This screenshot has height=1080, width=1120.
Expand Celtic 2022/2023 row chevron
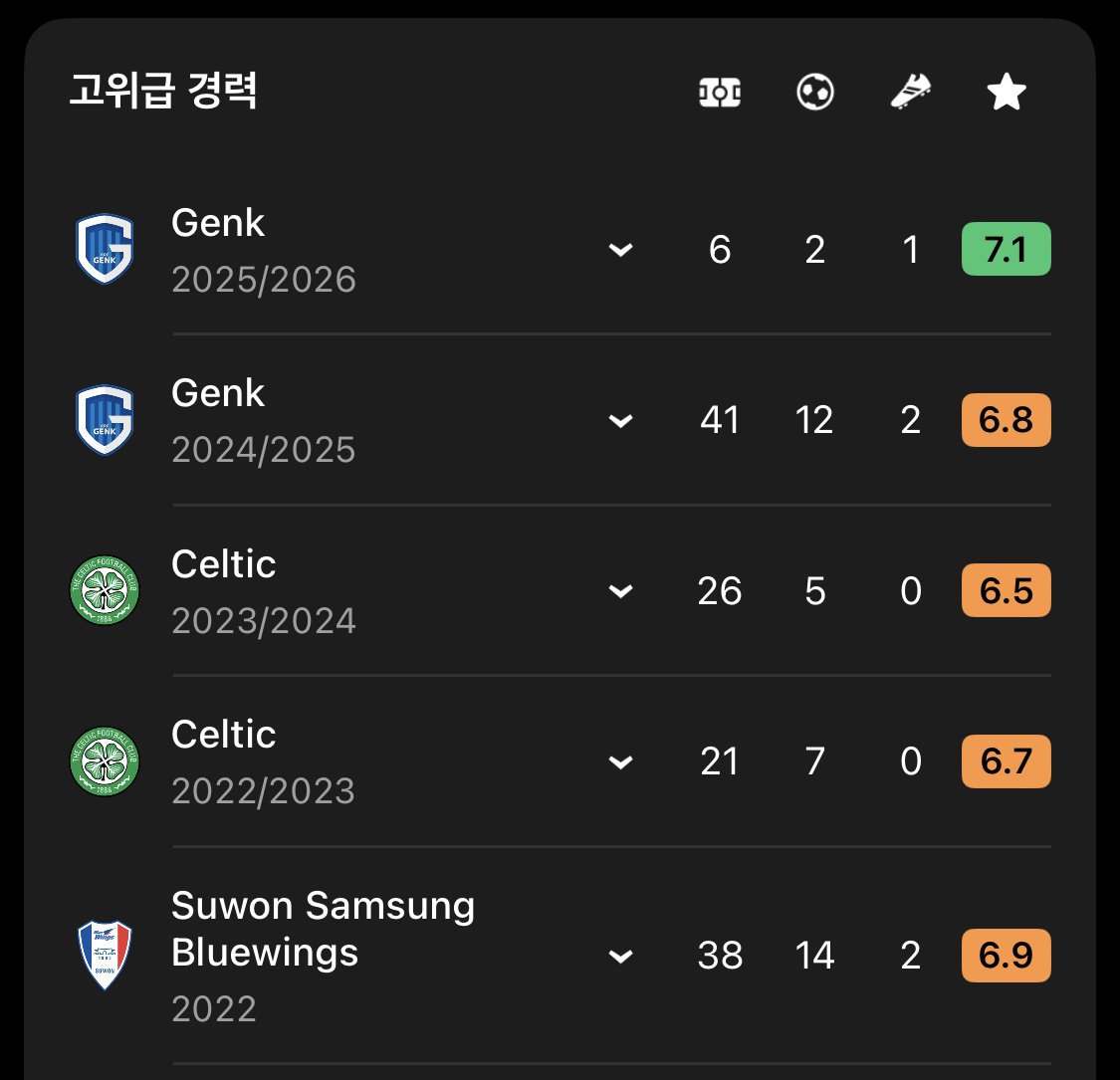[620, 761]
